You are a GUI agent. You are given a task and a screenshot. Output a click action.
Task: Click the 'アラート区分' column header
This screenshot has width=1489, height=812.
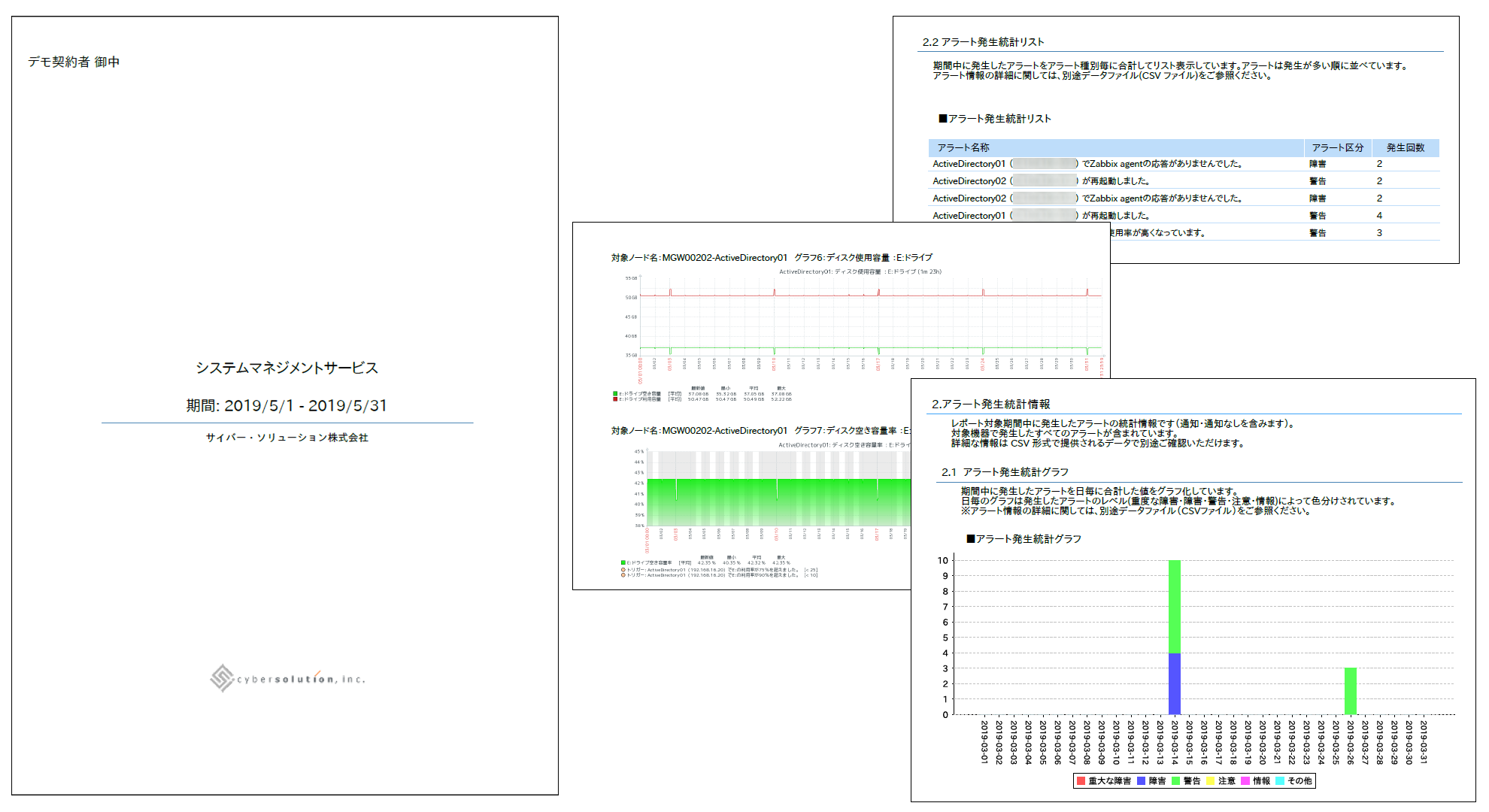click(1337, 147)
